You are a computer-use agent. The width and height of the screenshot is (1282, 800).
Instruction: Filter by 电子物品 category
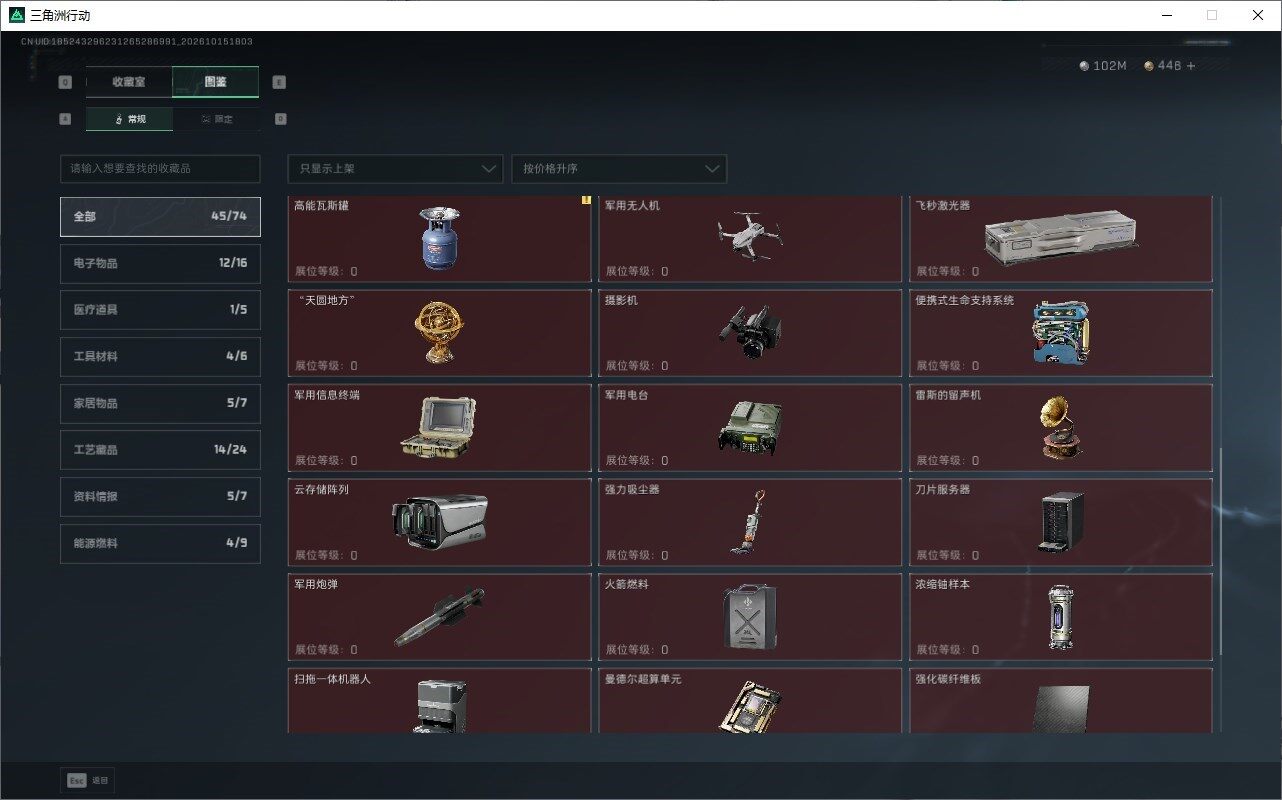[160, 263]
